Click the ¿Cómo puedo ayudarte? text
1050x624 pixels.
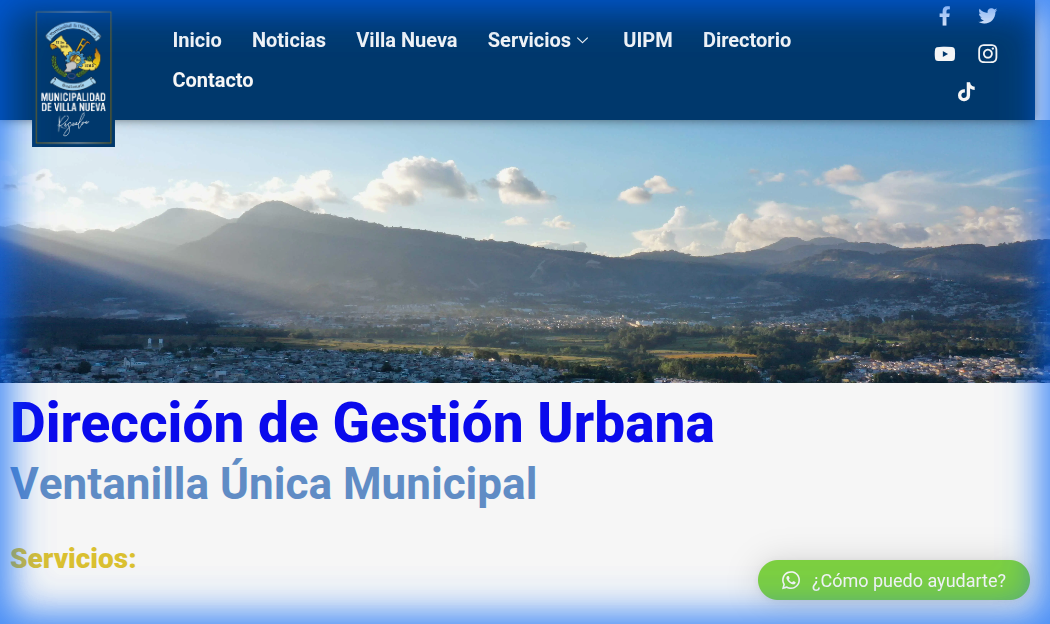(909, 580)
